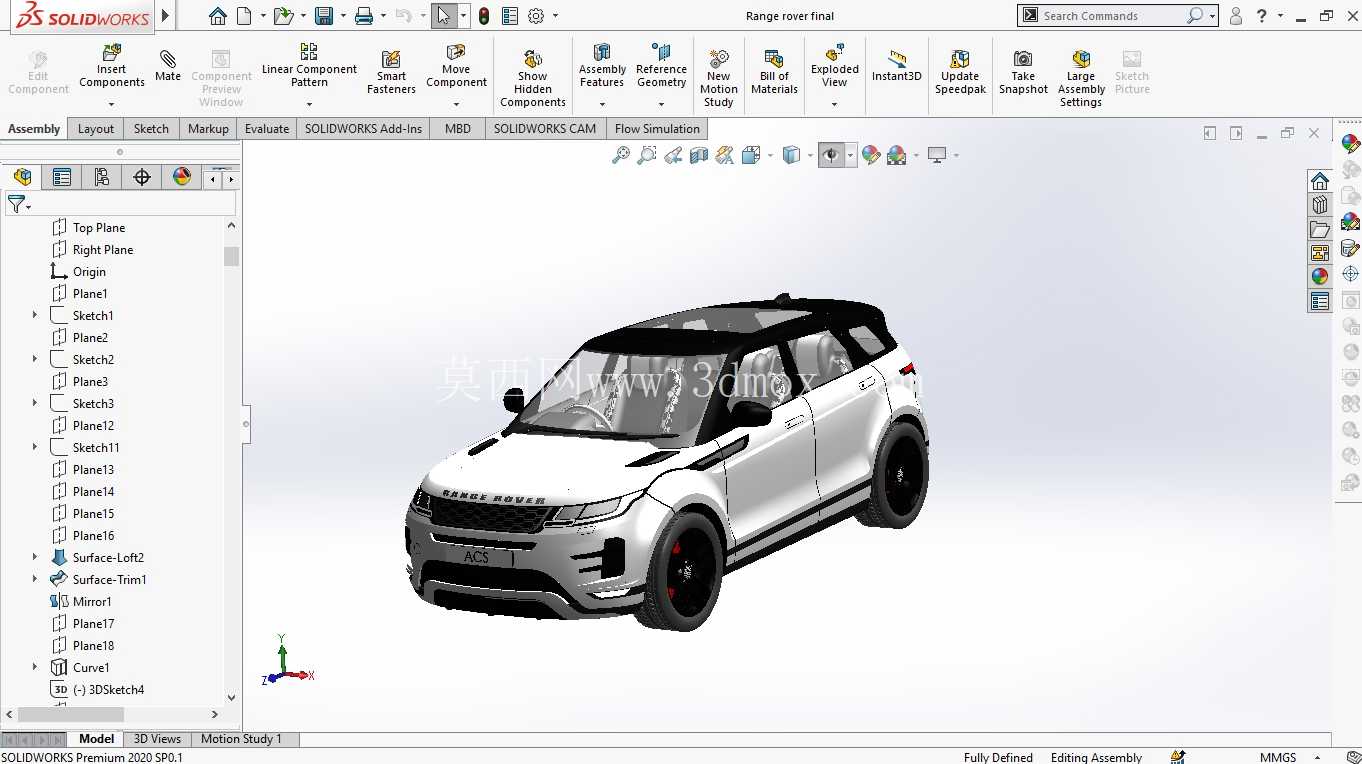The height and width of the screenshot is (764, 1362).
Task: Open the Motion Study 1 tab
Action: tap(241, 739)
